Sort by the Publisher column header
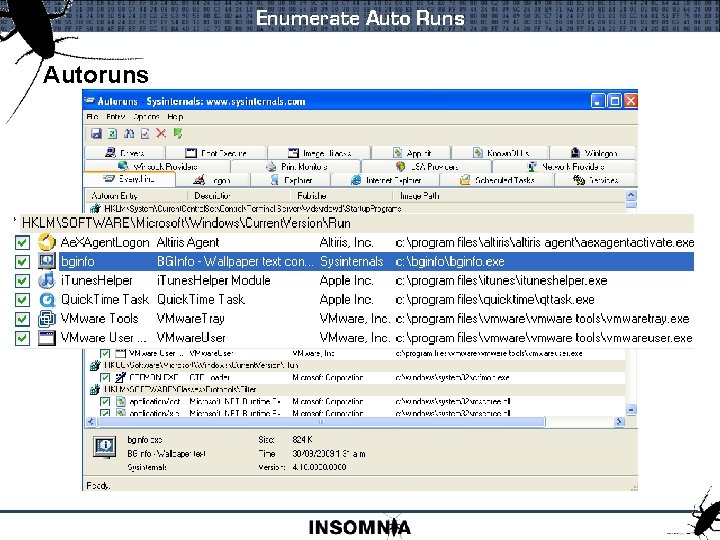The image size is (720, 540). click(343, 196)
